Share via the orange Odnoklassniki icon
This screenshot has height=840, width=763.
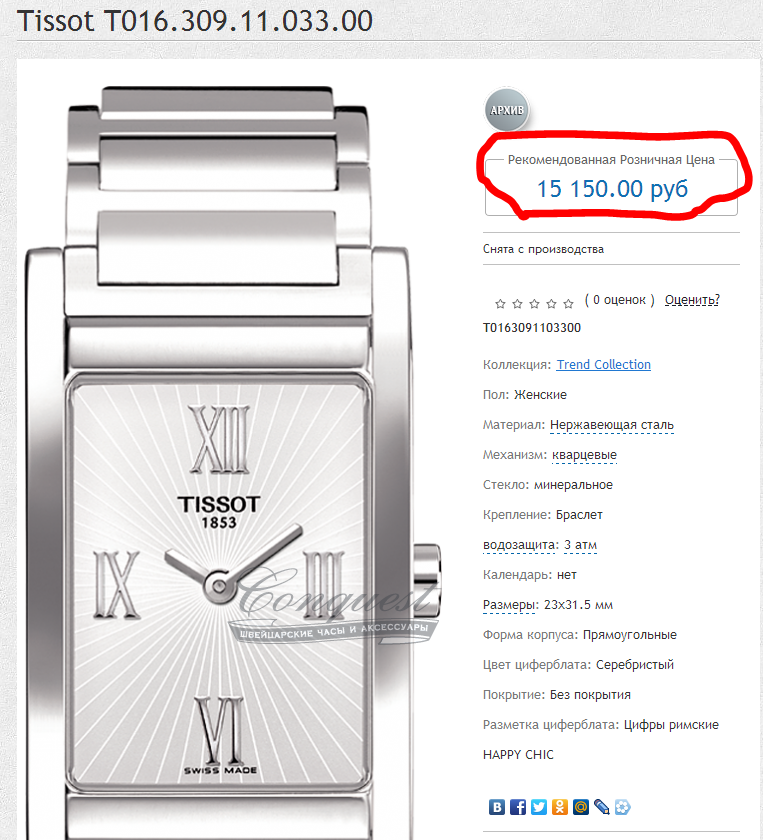(x=559, y=807)
